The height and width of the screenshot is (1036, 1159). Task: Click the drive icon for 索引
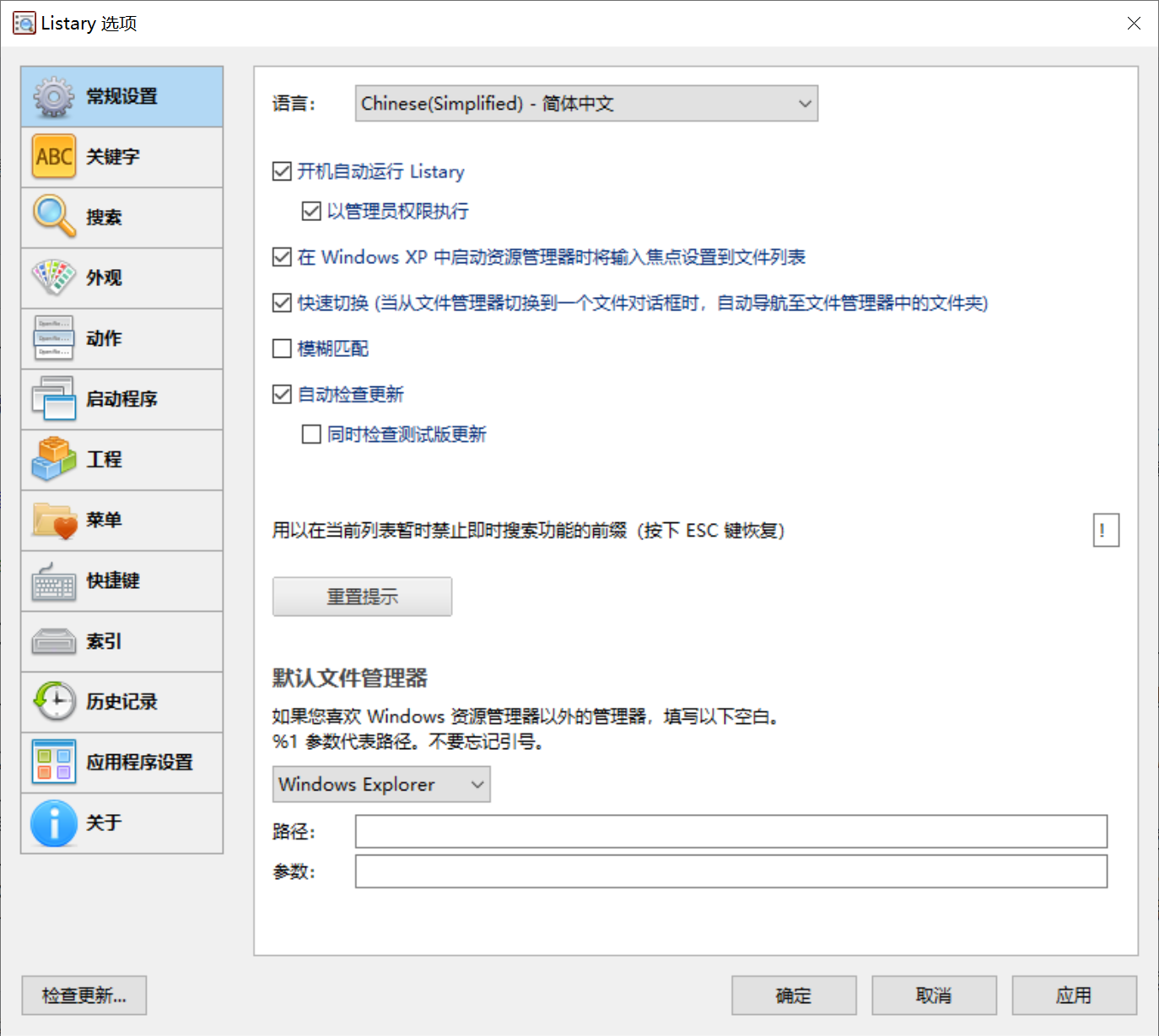pyautogui.click(x=54, y=642)
